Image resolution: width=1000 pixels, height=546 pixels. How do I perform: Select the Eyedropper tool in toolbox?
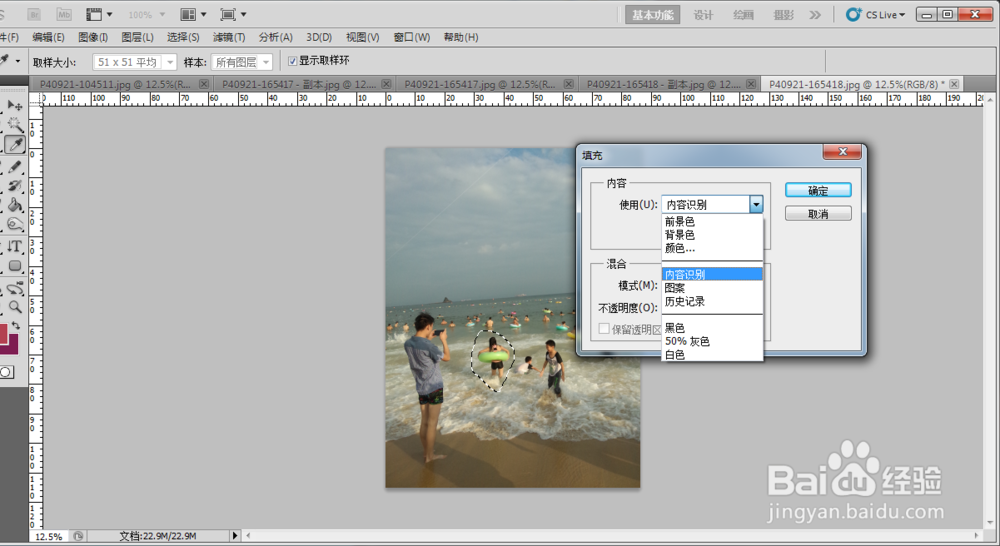click(x=15, y=145)
